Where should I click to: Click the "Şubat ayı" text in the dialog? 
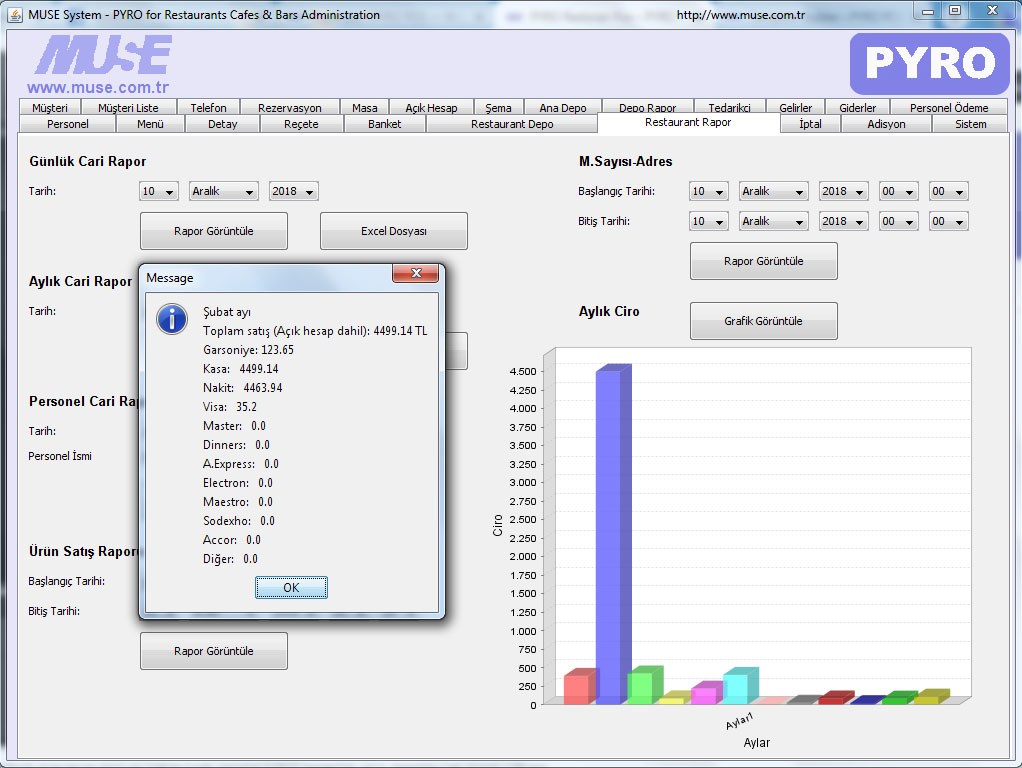click(x=227, y=312)
